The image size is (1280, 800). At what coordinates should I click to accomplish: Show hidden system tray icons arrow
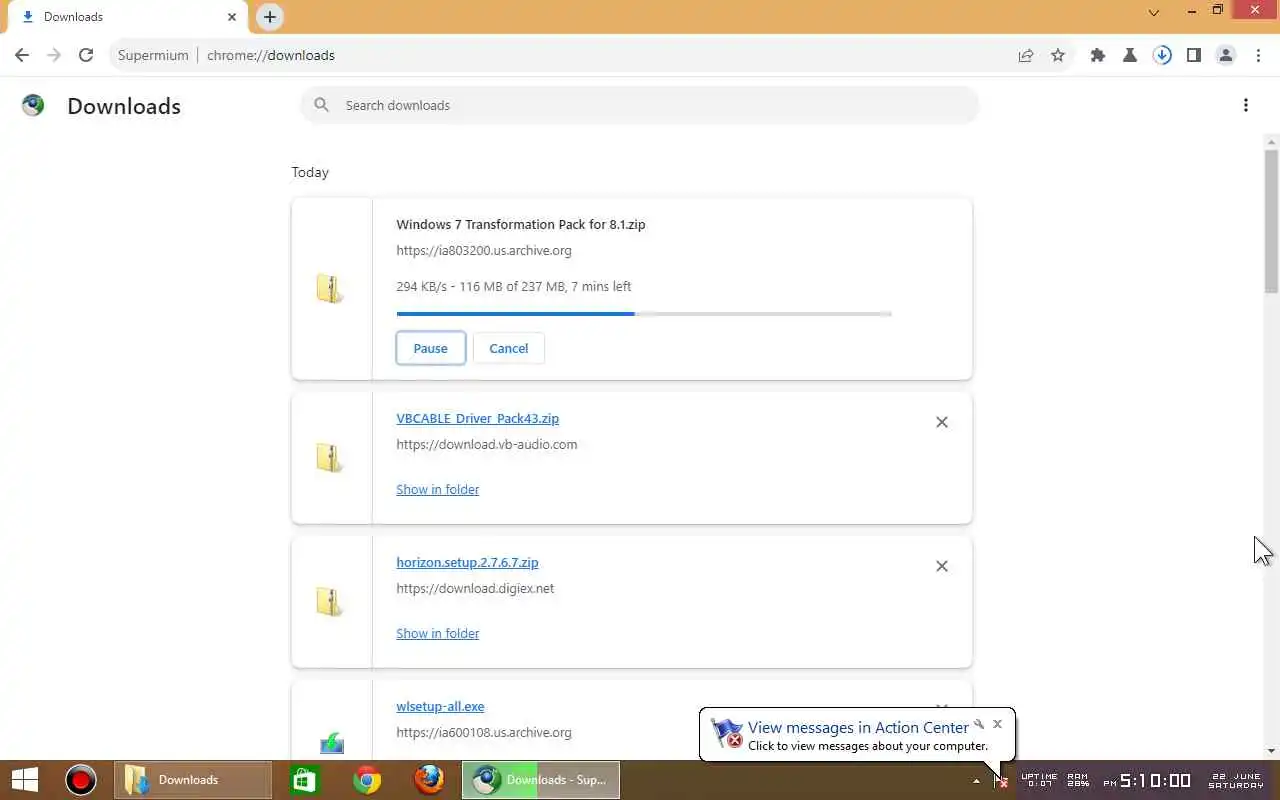tap(977, 781)
